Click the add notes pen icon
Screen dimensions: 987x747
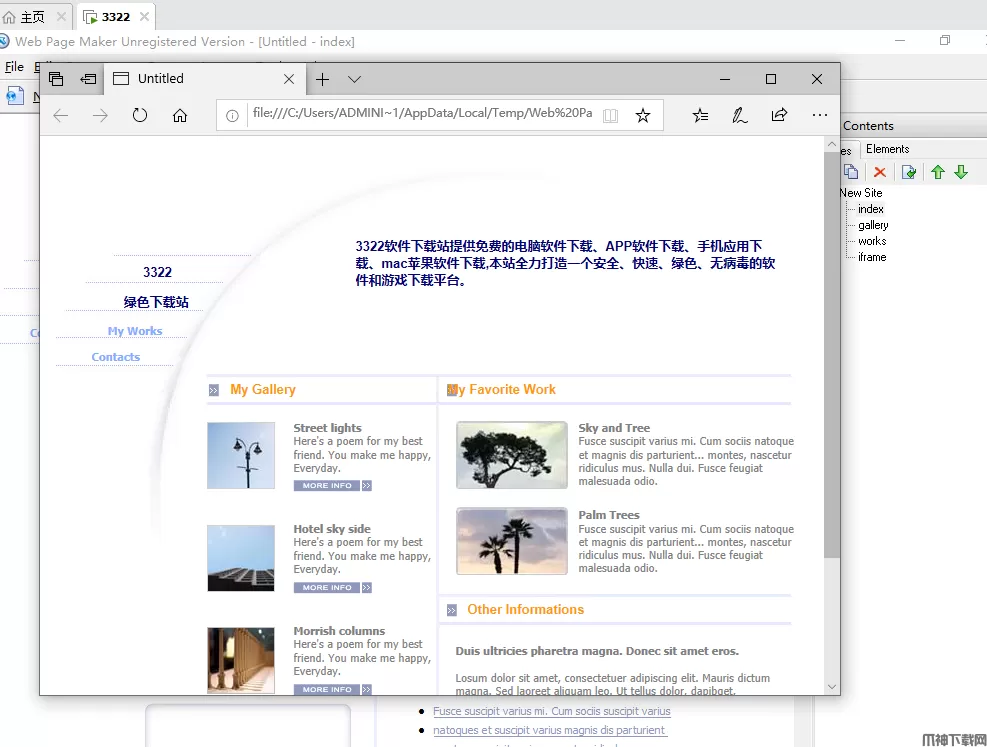tap(739, 116)
